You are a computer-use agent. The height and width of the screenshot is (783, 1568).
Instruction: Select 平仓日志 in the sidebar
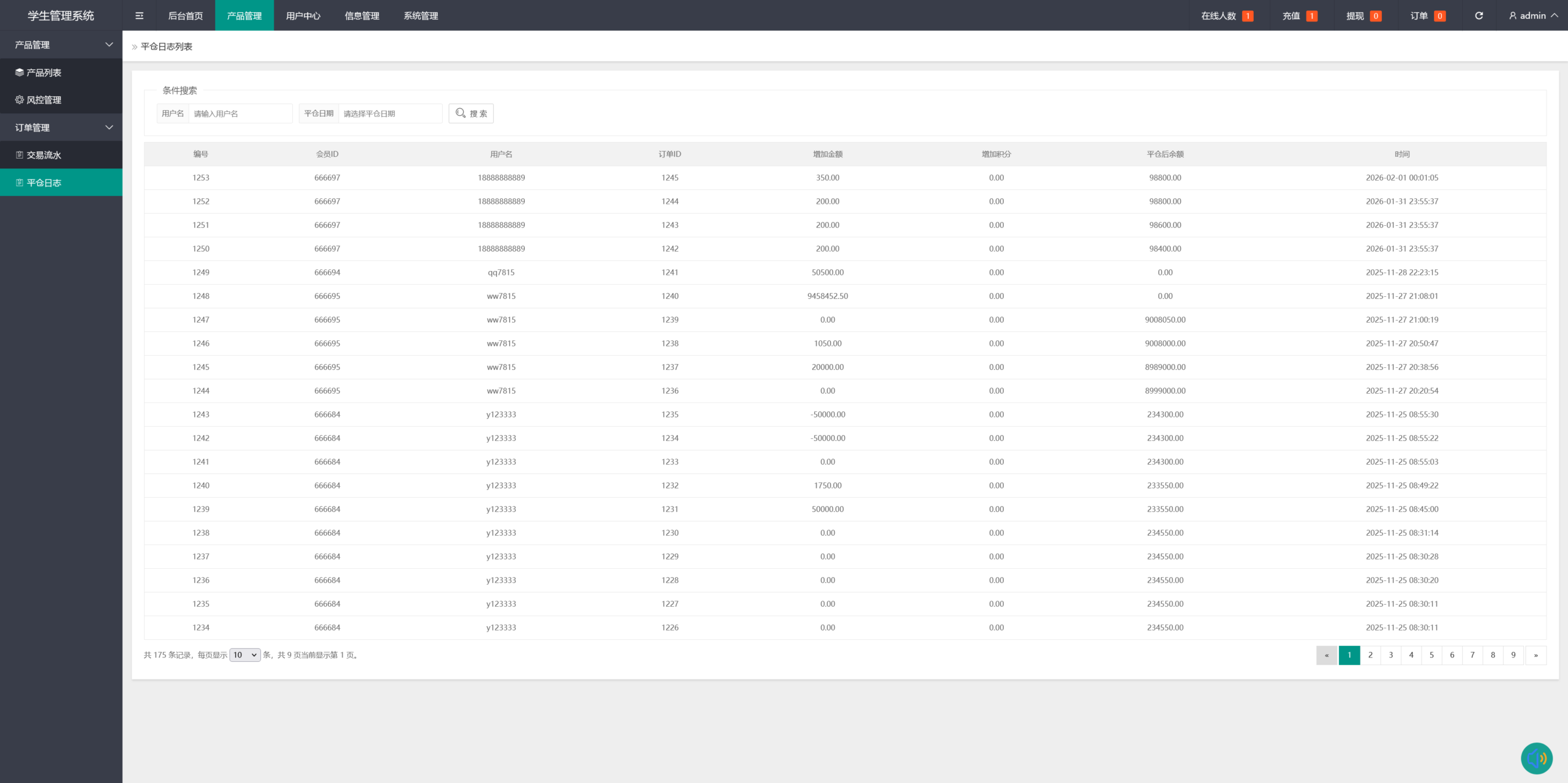pyautogui.click(x=43, y=182)
